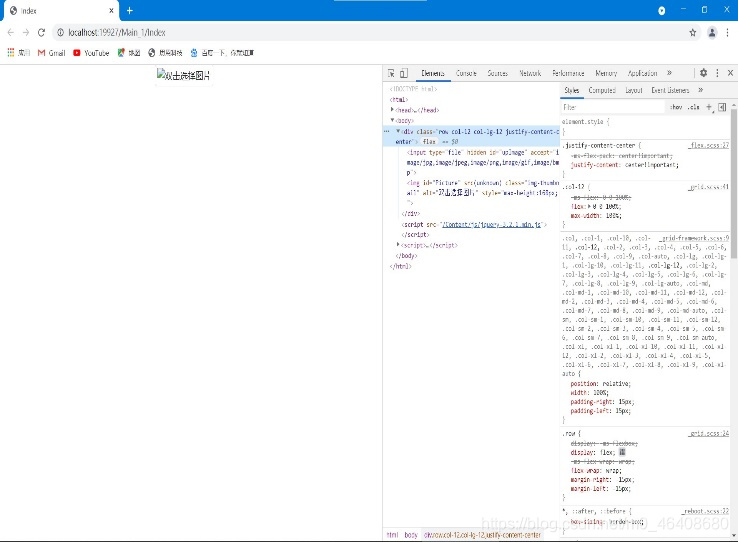Switch to the Elements tab
This screenshot has width=738, height=542.
pos(433,73)
